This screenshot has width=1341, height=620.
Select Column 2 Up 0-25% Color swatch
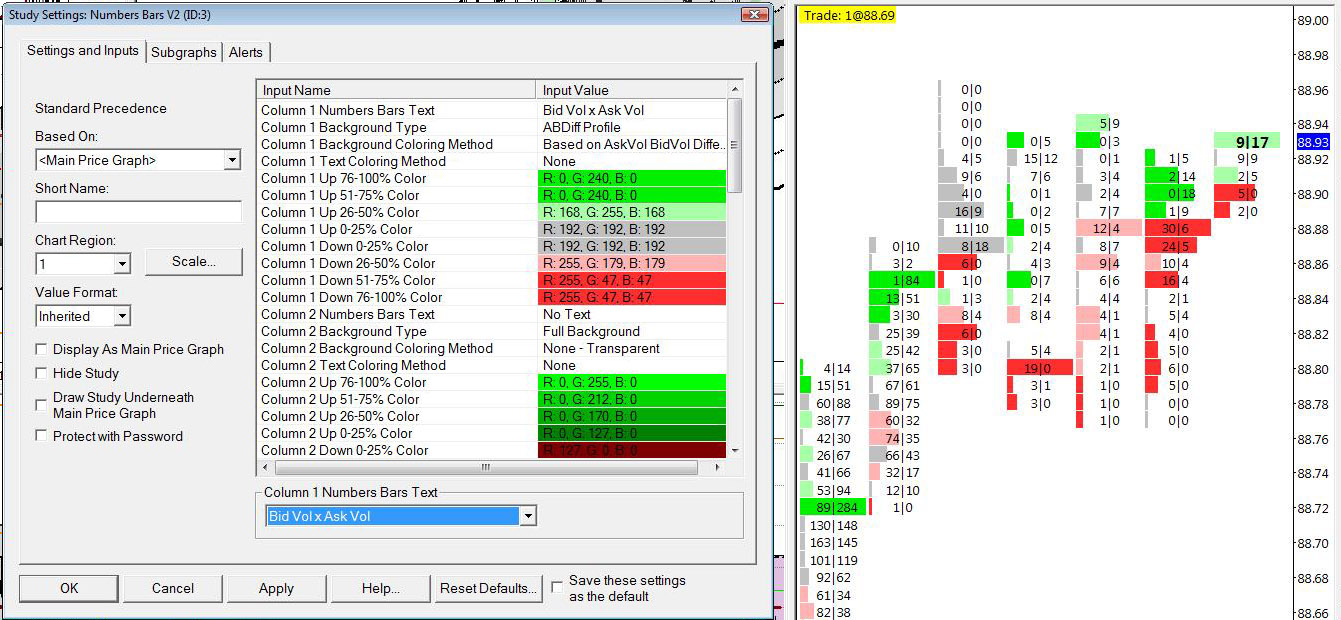(x=631, y=433)
